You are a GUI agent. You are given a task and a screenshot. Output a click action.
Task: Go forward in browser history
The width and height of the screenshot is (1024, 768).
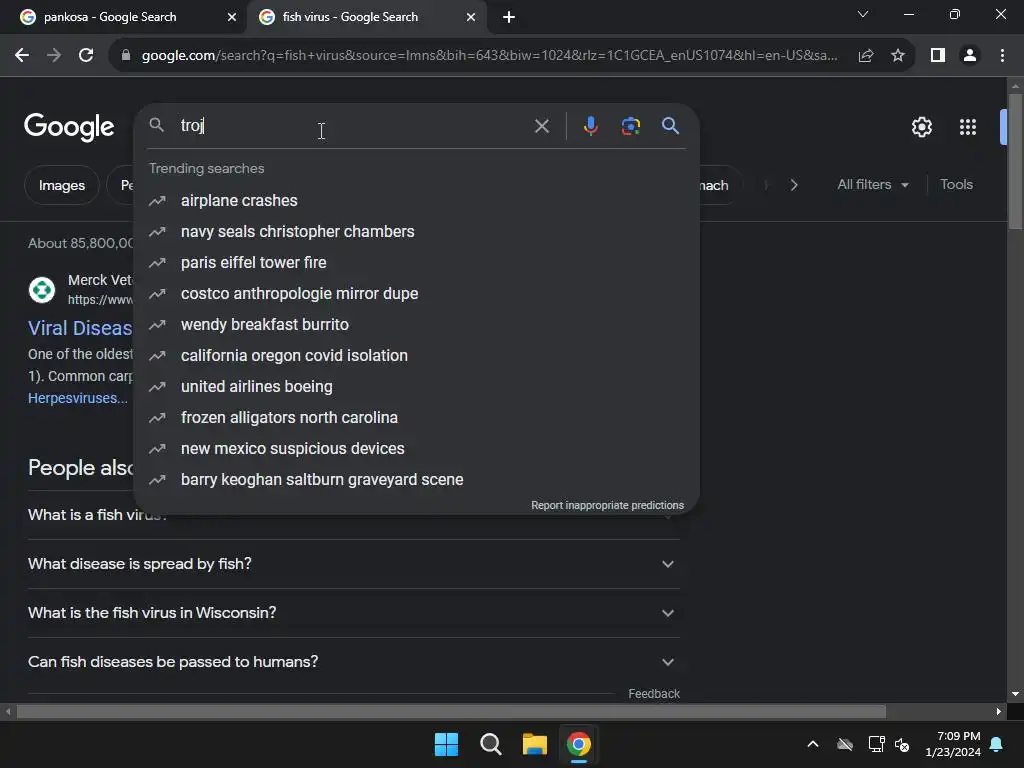[54, 56]
